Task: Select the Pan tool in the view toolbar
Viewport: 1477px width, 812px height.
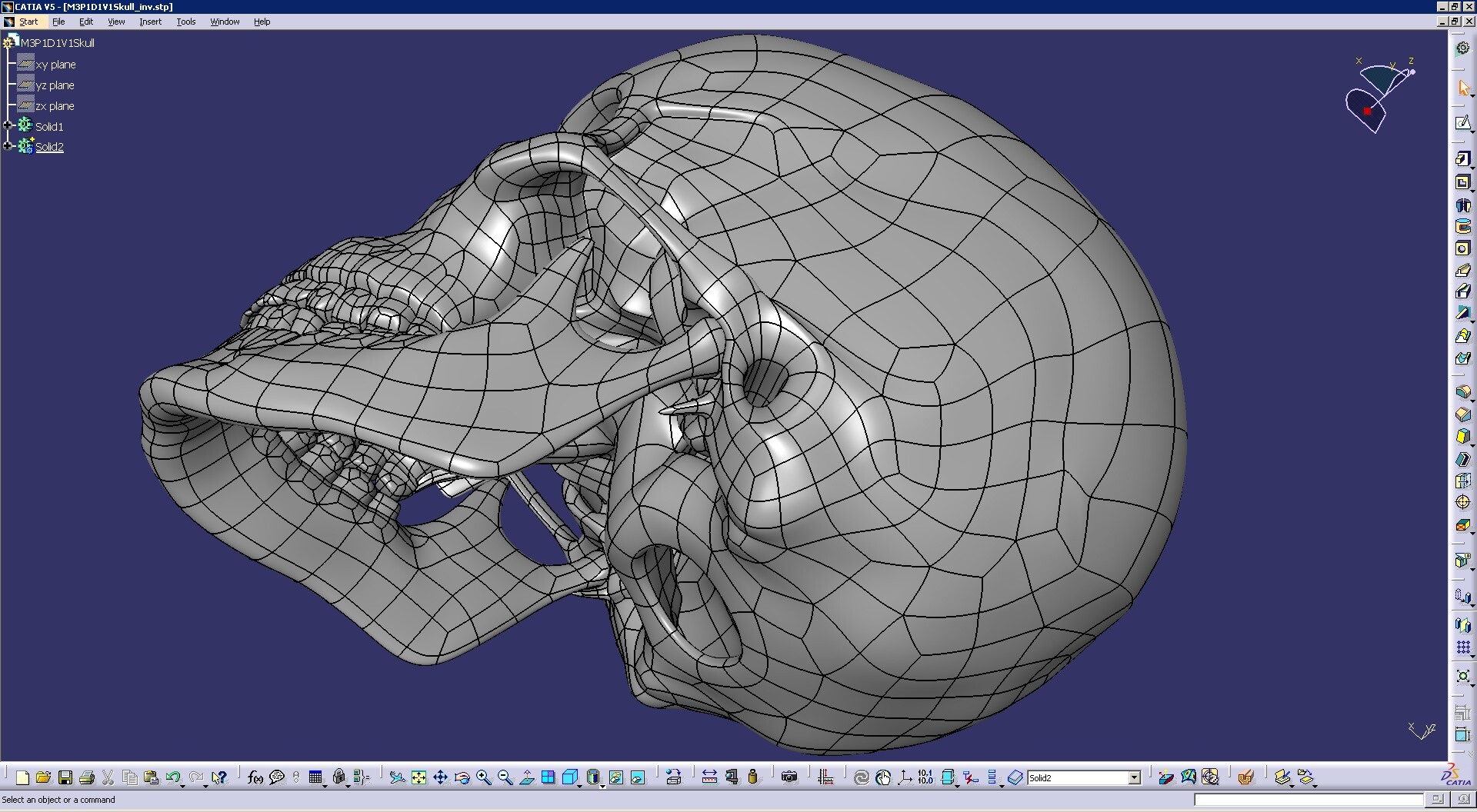Action: pos(440,777)
